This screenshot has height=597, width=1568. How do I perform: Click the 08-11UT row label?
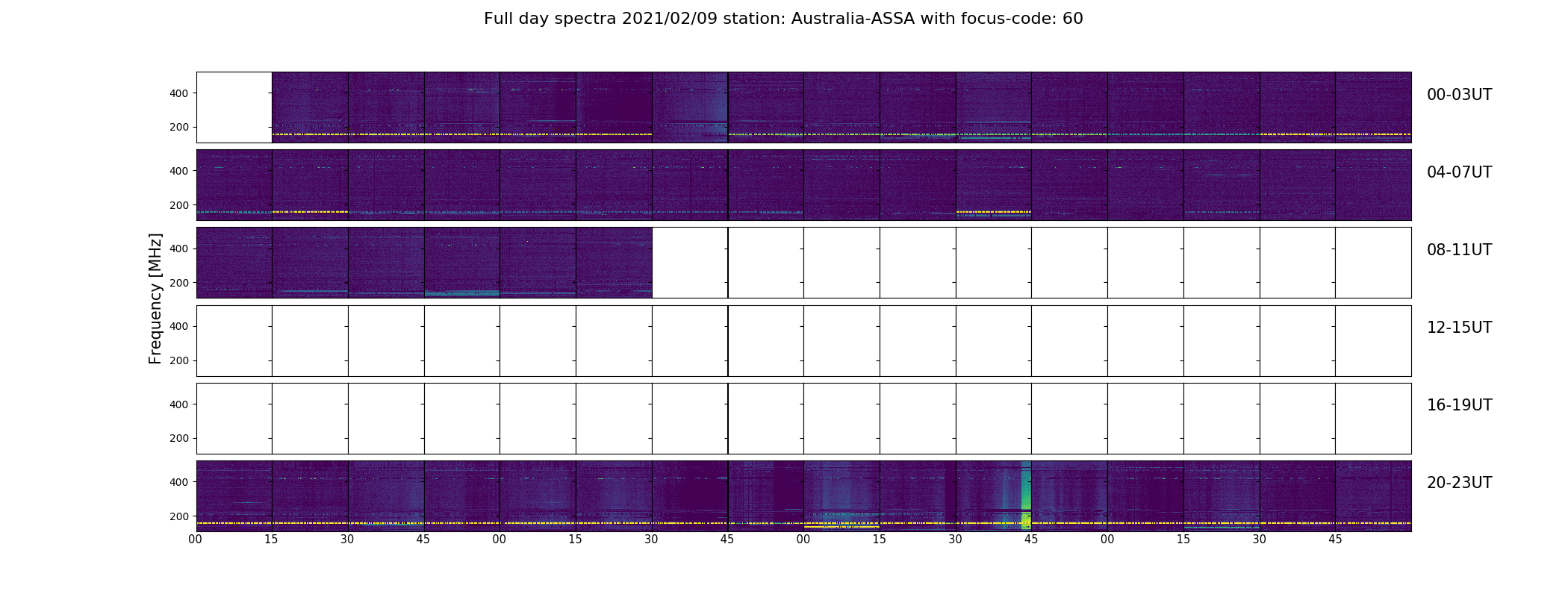point(1459,250)
